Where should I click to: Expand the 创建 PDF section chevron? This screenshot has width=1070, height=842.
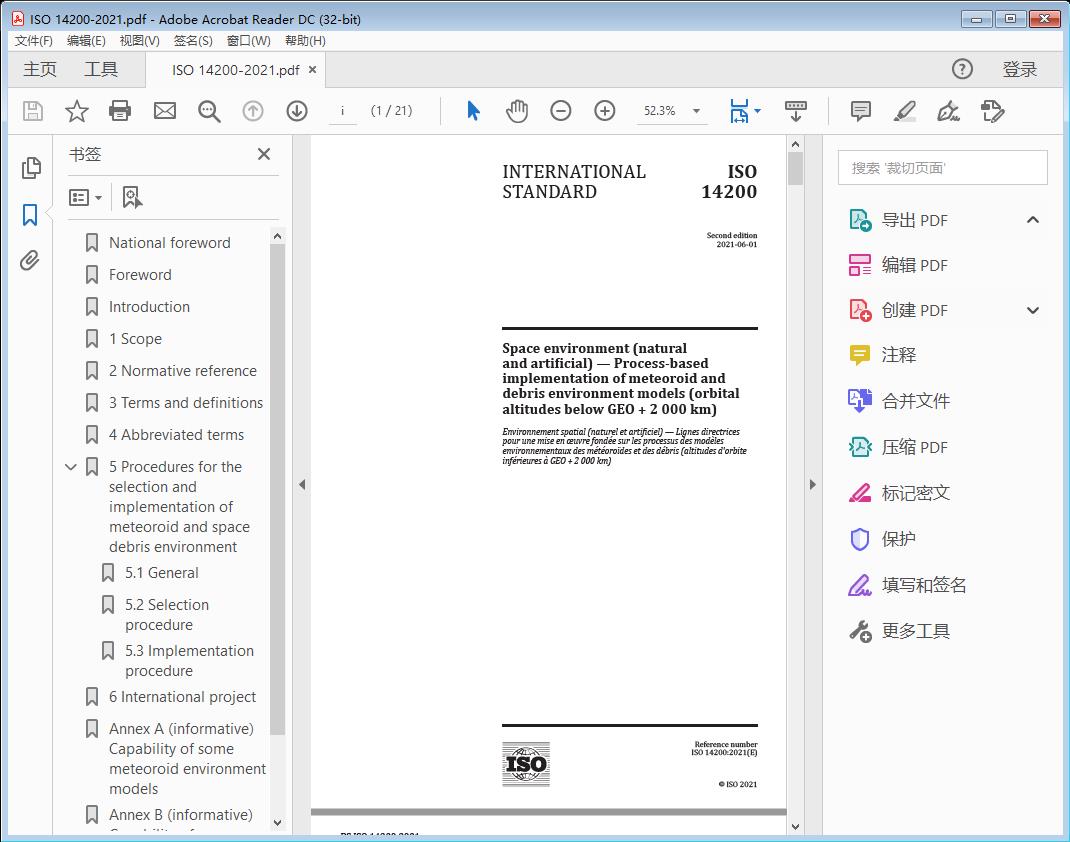[1033, 311]
